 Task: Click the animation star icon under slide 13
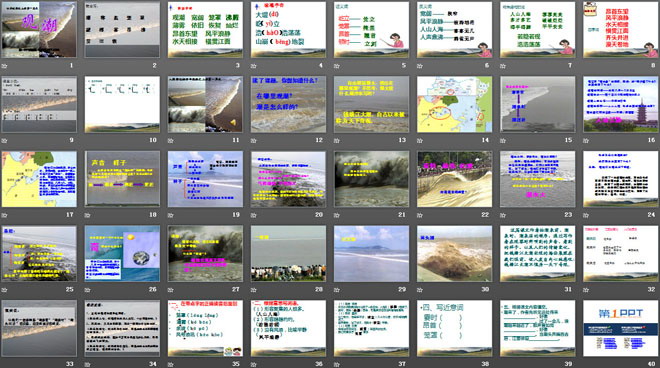tap(337, 141)
